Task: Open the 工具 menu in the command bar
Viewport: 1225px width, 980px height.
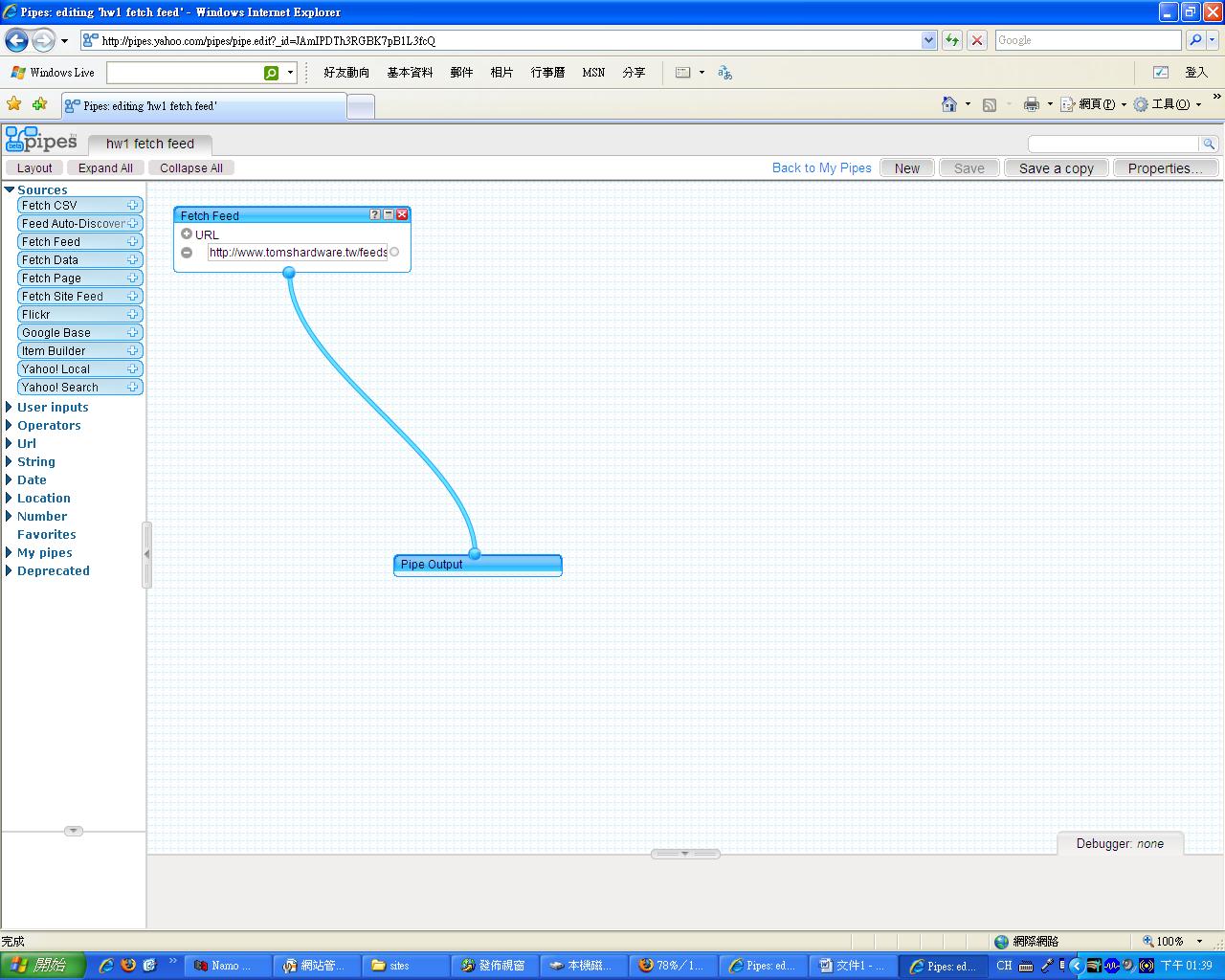Action: click(x=1169, y=104)
